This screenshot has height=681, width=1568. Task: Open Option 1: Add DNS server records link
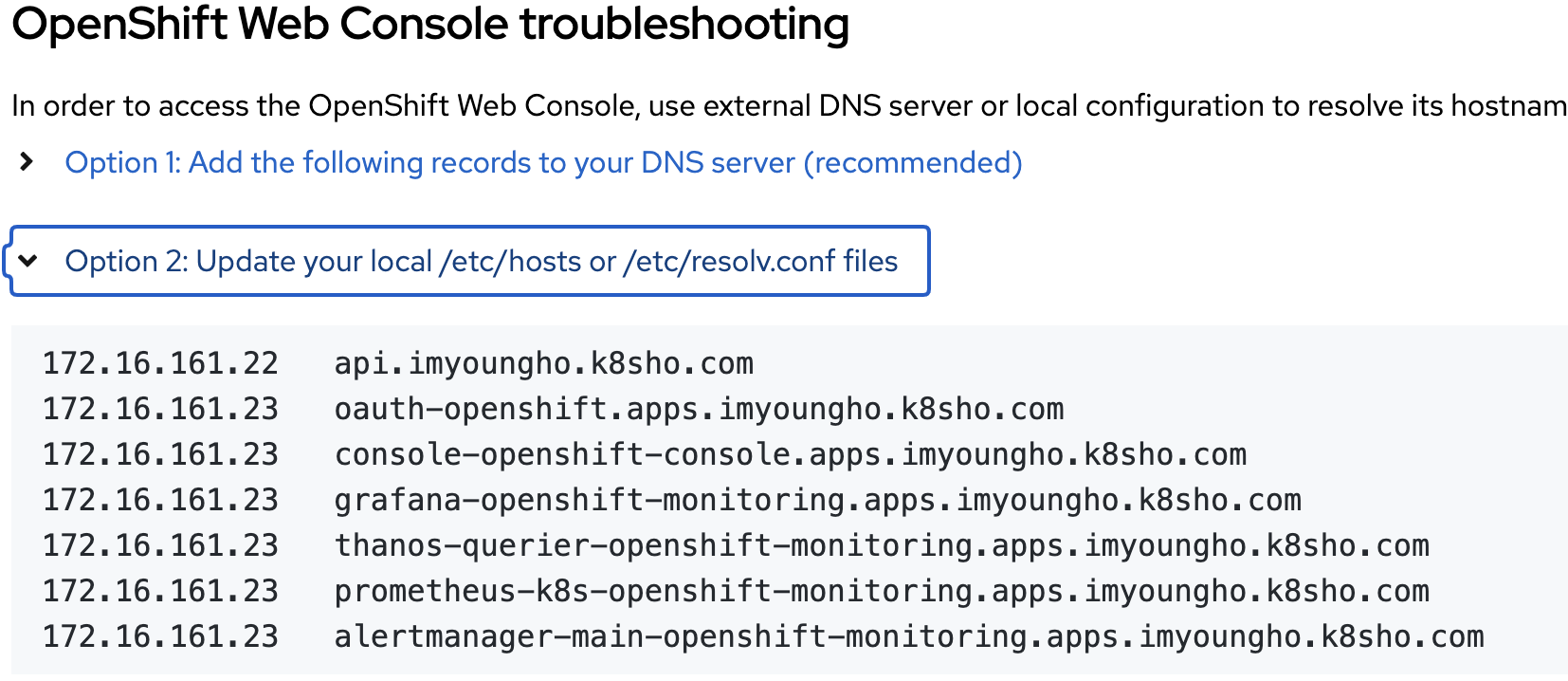point(543,163)
